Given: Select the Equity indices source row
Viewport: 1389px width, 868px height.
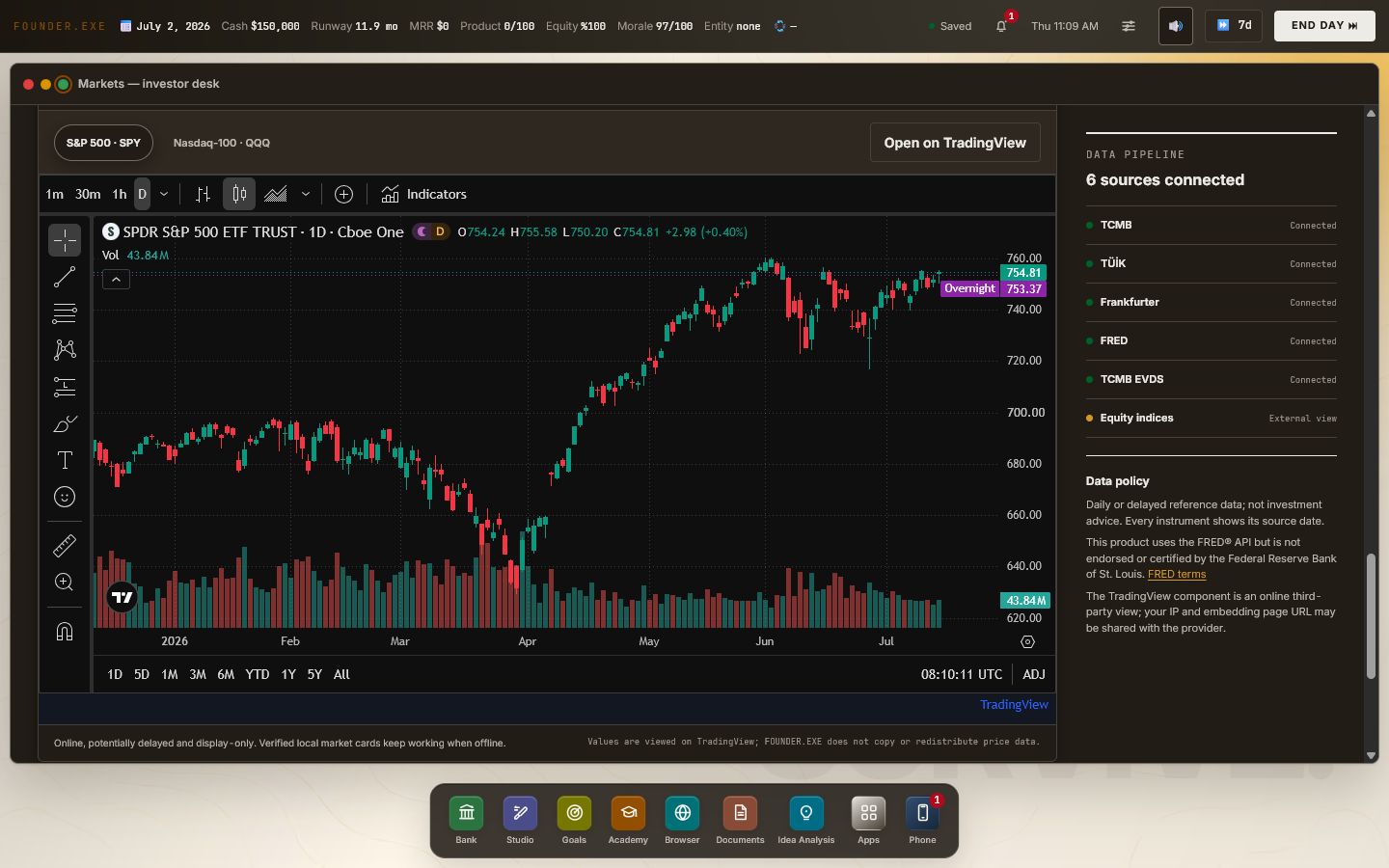Looking at the screenshot, I should coord(1212,418).
